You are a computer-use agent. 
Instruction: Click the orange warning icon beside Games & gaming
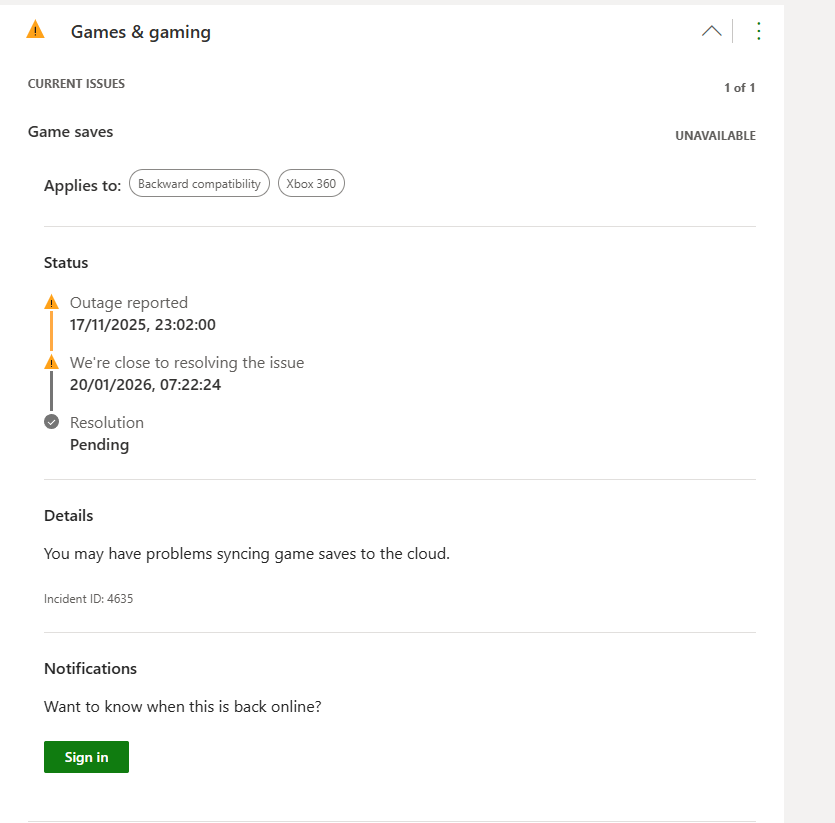35,30
